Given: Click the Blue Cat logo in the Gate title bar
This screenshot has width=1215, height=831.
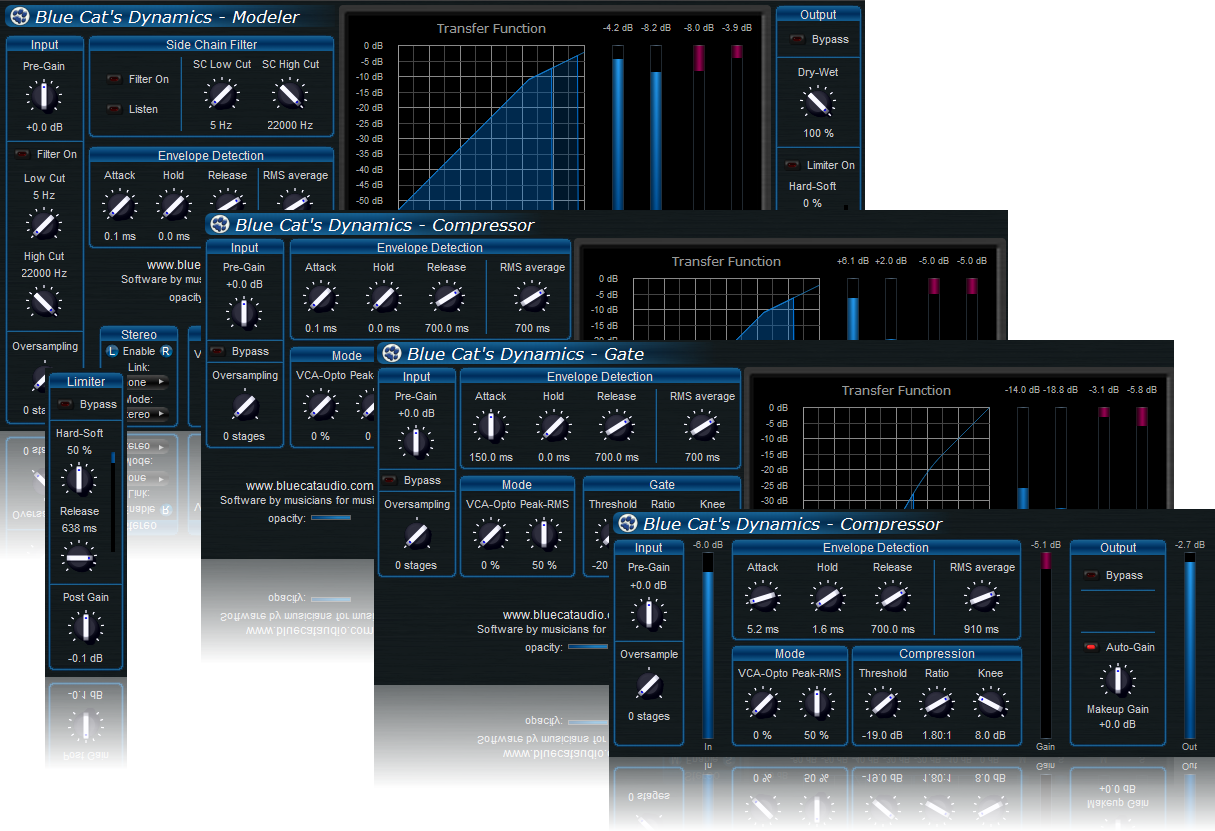Looking at the screenshot, I should click(x=391, y=353).
